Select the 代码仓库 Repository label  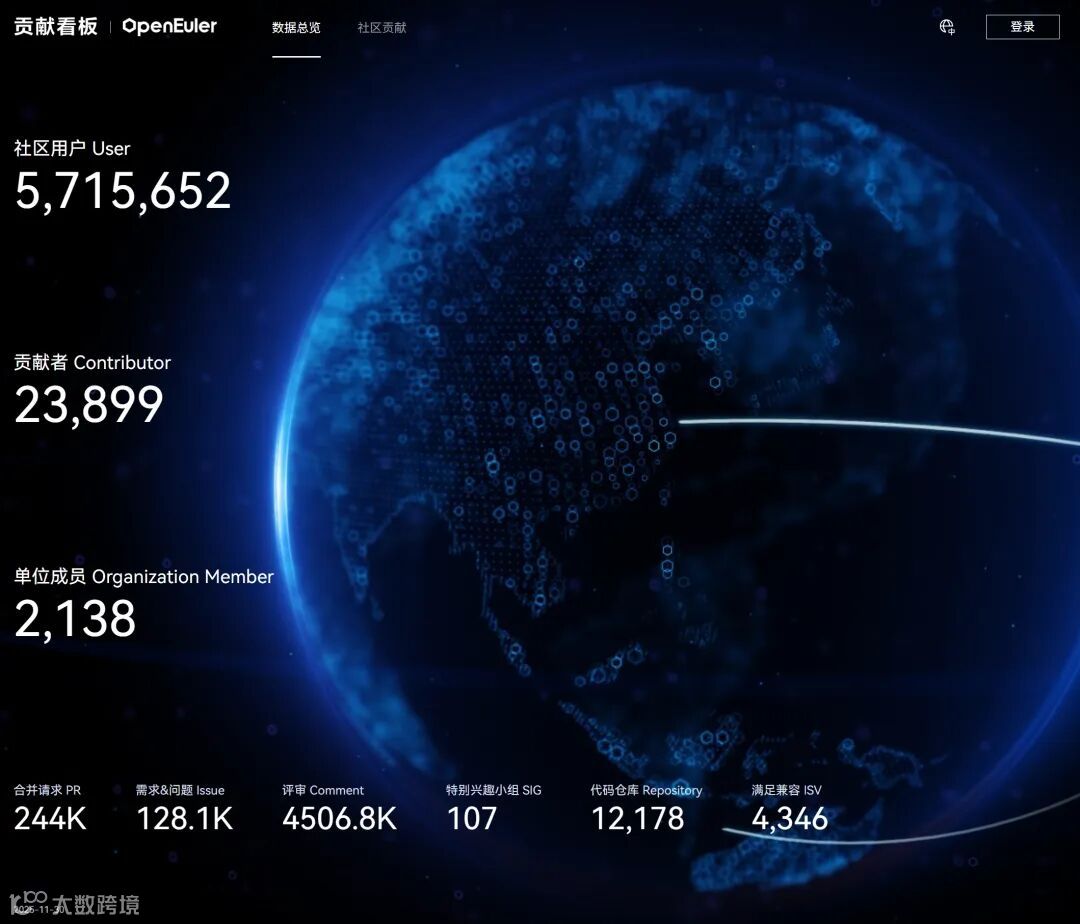click(x=646, y=790)
